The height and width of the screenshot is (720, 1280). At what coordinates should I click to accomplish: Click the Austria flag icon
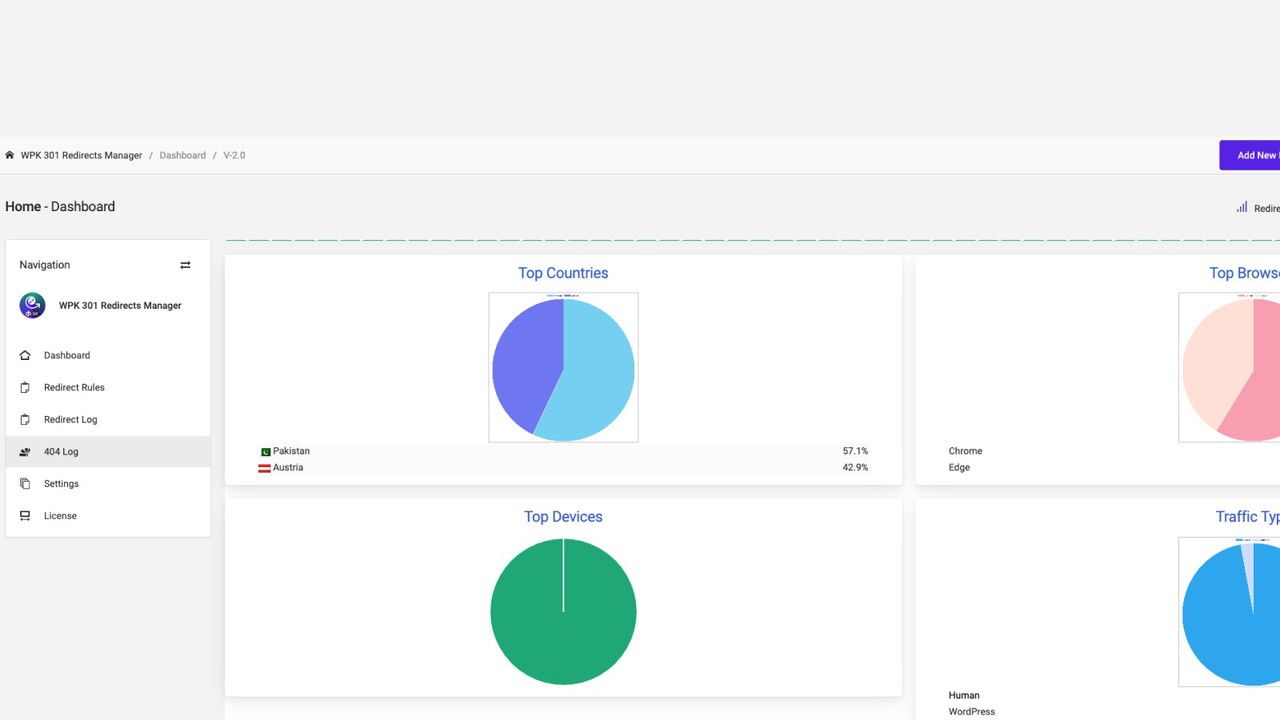pyautogui.click(x=265, y=468)
